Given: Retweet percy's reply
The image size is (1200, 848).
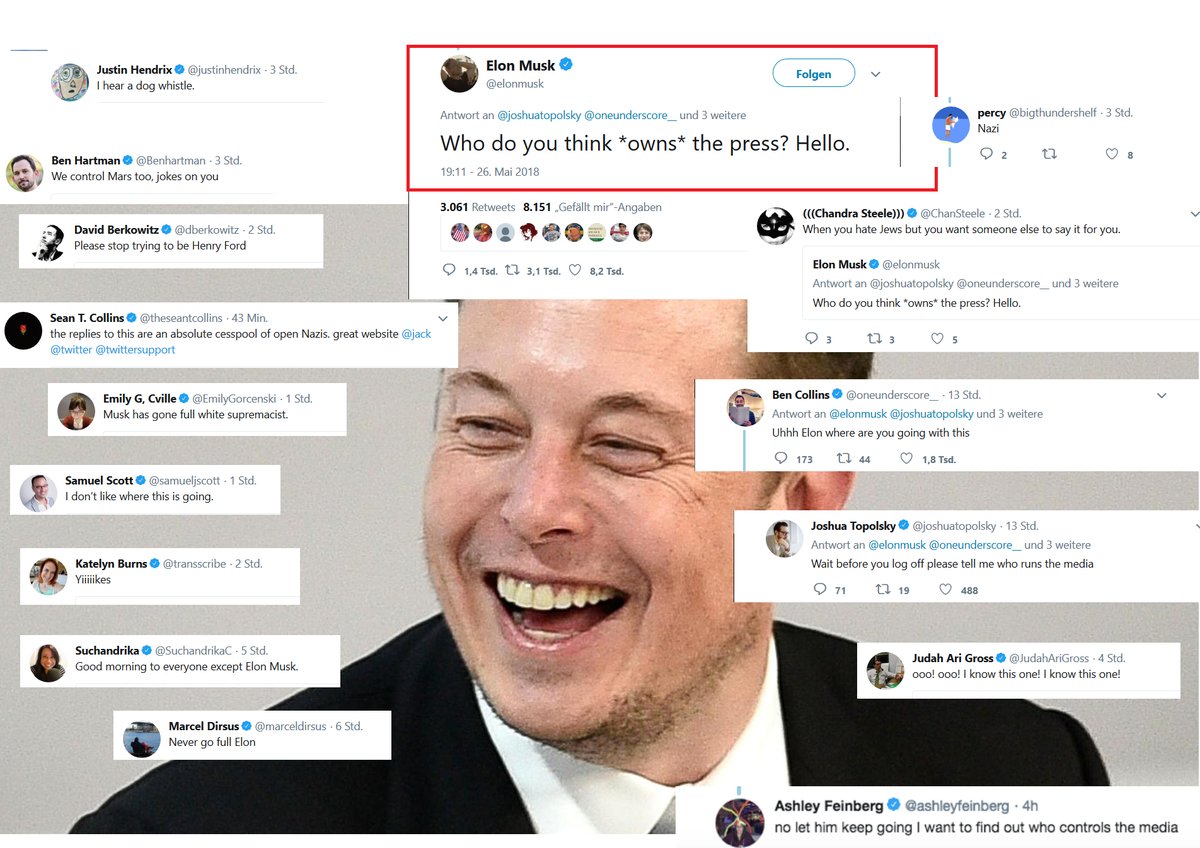Looking at the screenshot, I should tap(1050, 155).
